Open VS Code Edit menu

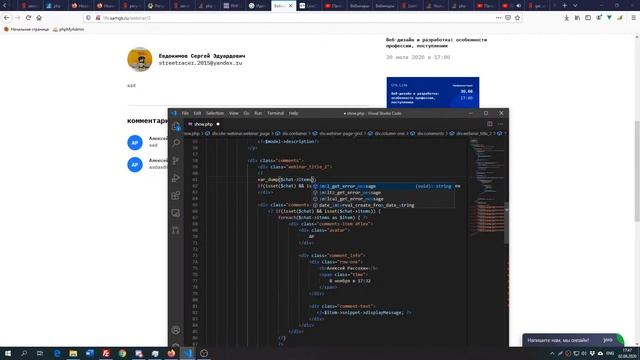click(198, 113)
